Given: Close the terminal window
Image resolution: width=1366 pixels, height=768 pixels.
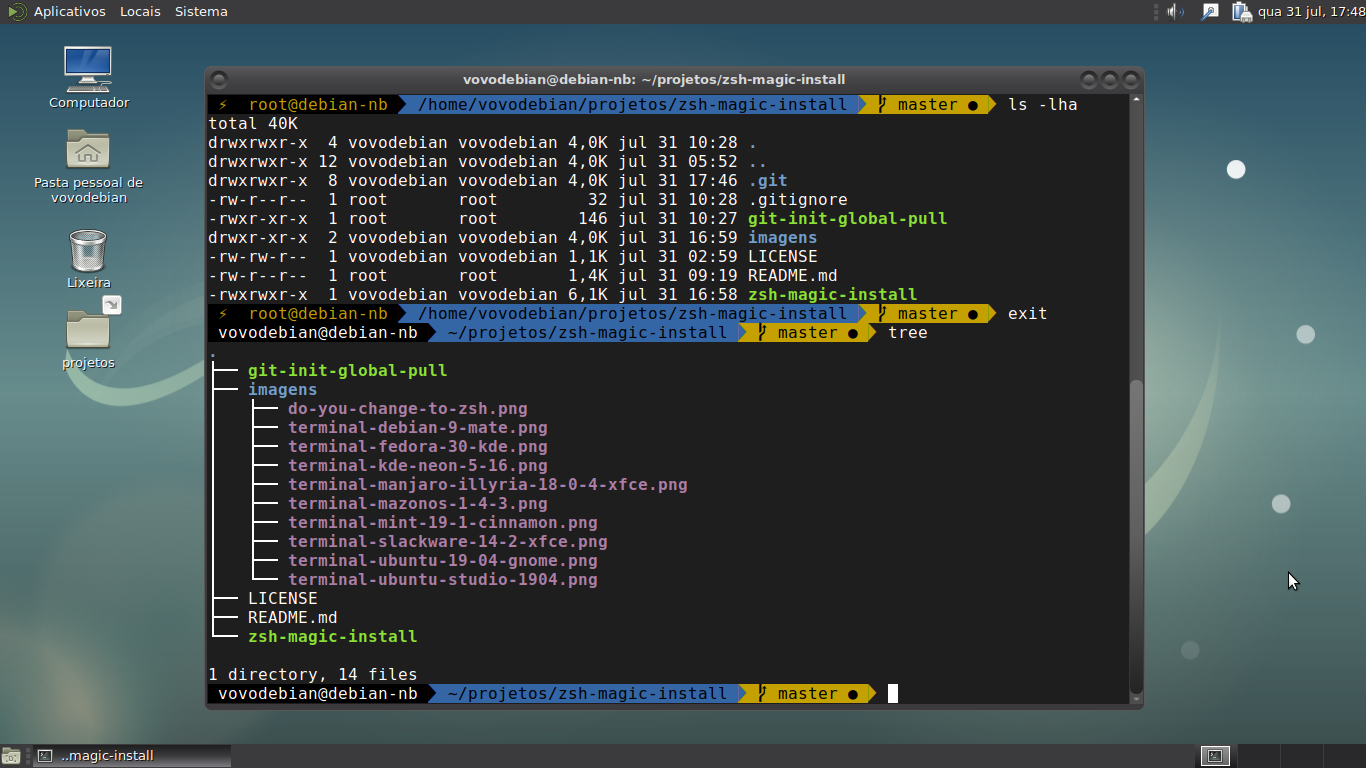Looking at the screenshot, I should point(1131,79).
